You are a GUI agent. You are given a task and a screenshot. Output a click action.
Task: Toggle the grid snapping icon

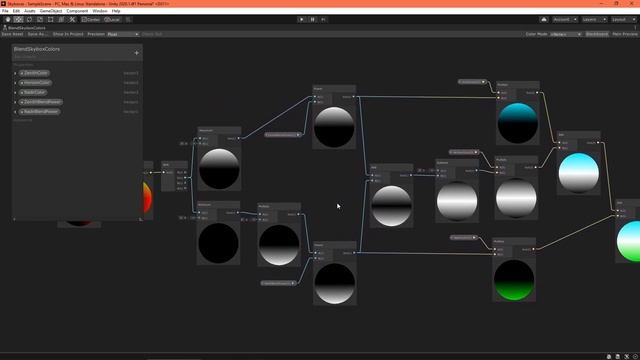(x=128, y=20)
